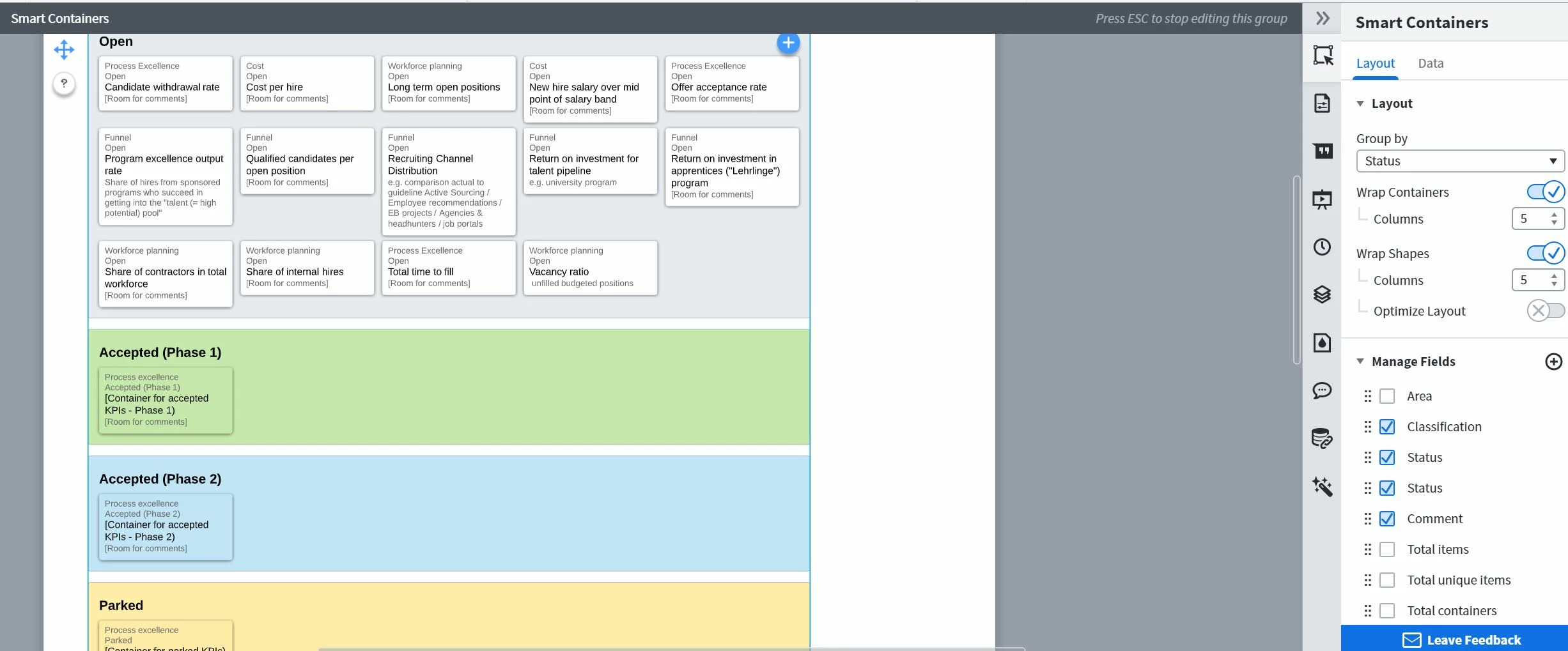
Task: Click the drag handle beside Total unique items
Action: click(1368, 580)
